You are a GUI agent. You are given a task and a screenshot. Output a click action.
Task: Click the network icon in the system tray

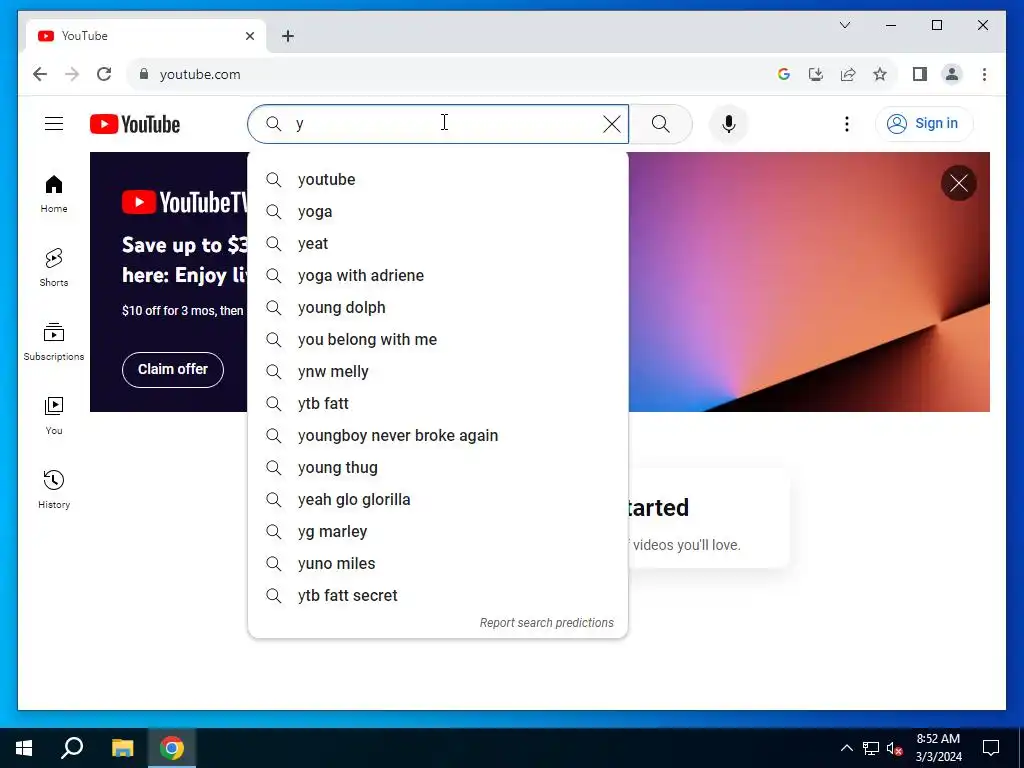[871, 748]
